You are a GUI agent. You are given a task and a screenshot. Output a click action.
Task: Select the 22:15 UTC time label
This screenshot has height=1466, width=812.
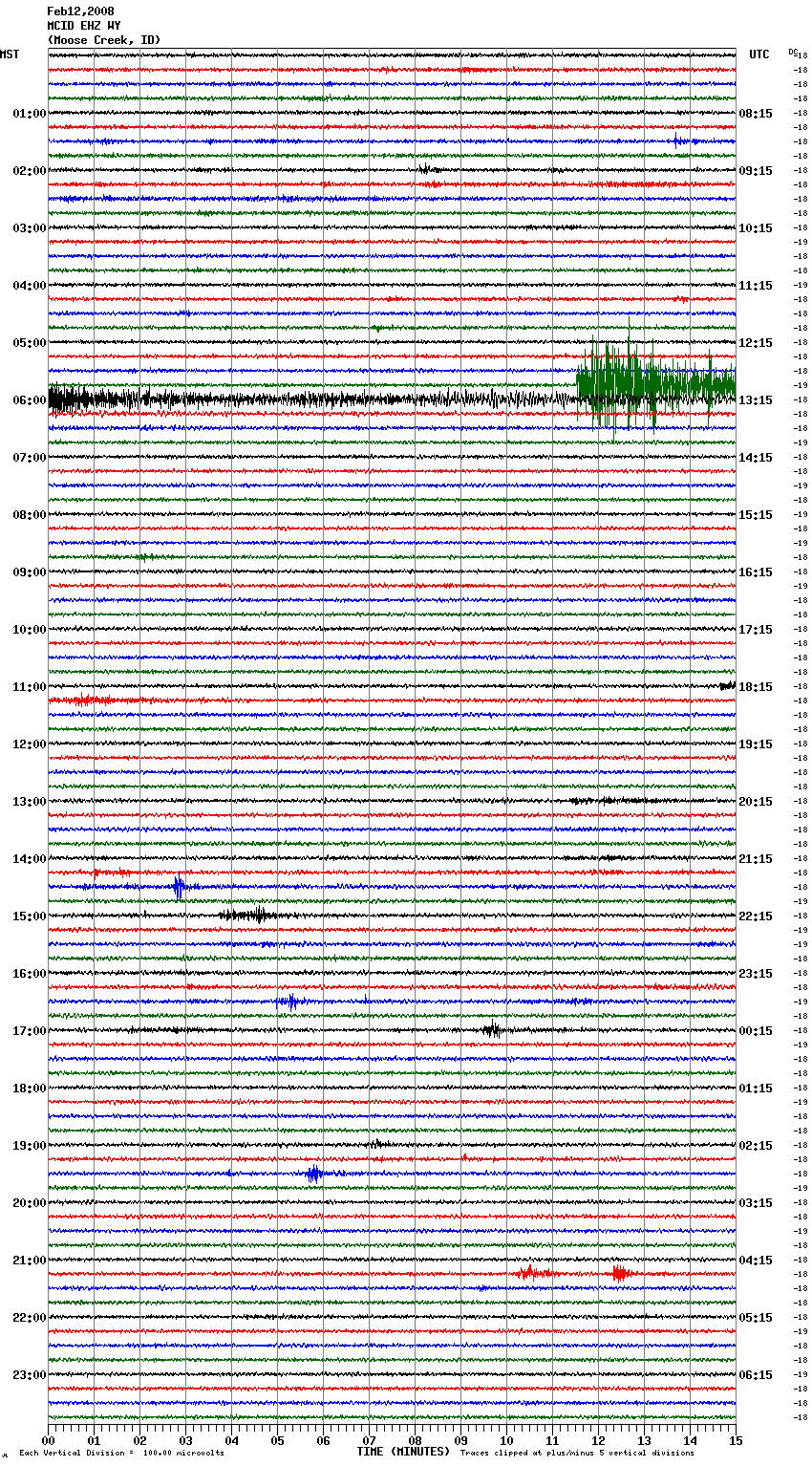click(x=756, y=916)
